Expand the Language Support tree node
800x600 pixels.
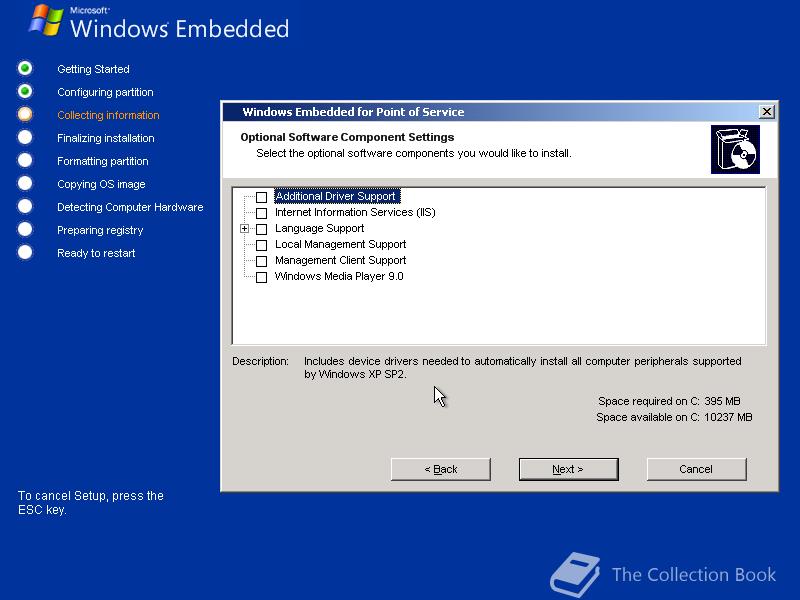click(244, 229)
